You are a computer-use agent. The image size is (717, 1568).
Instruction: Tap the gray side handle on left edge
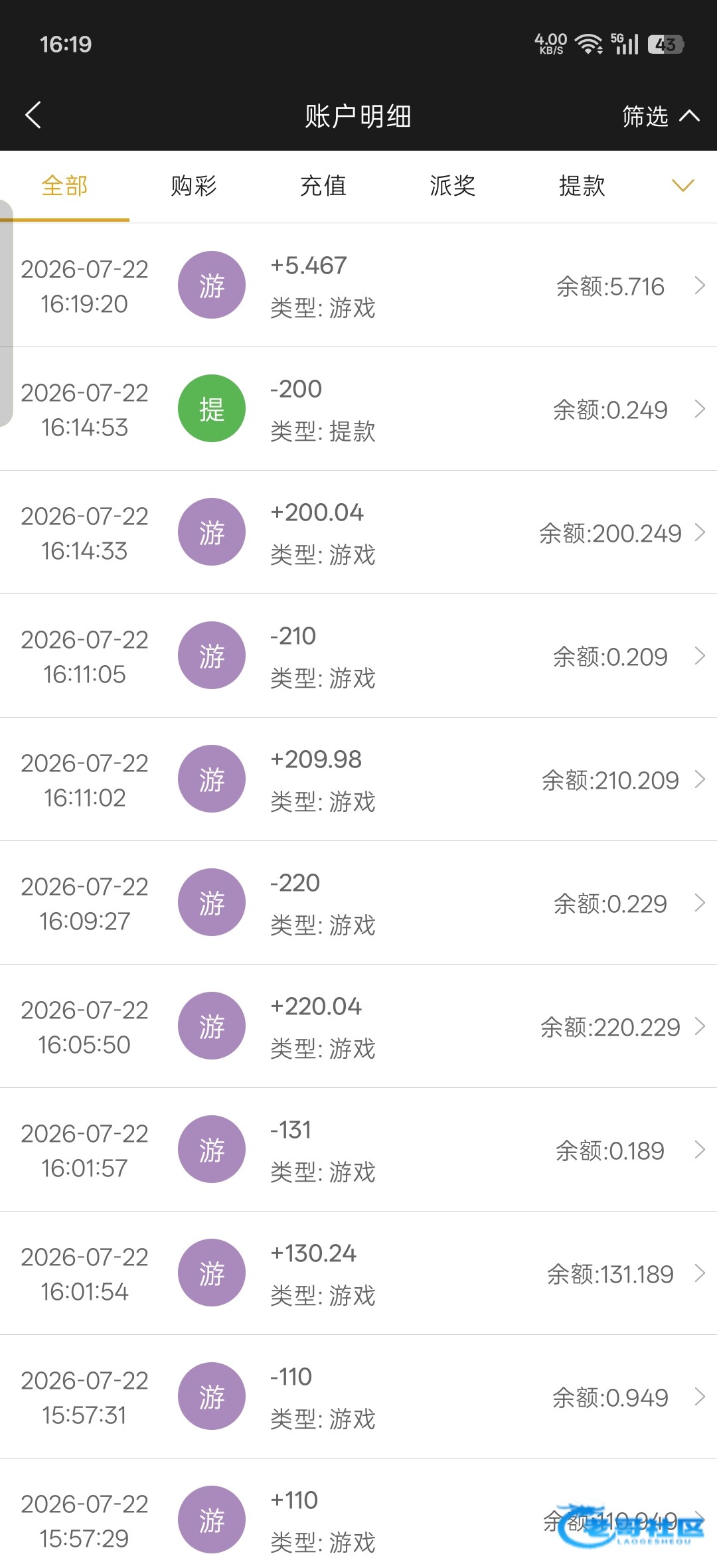pyautogui.click(x=6, y=313)
